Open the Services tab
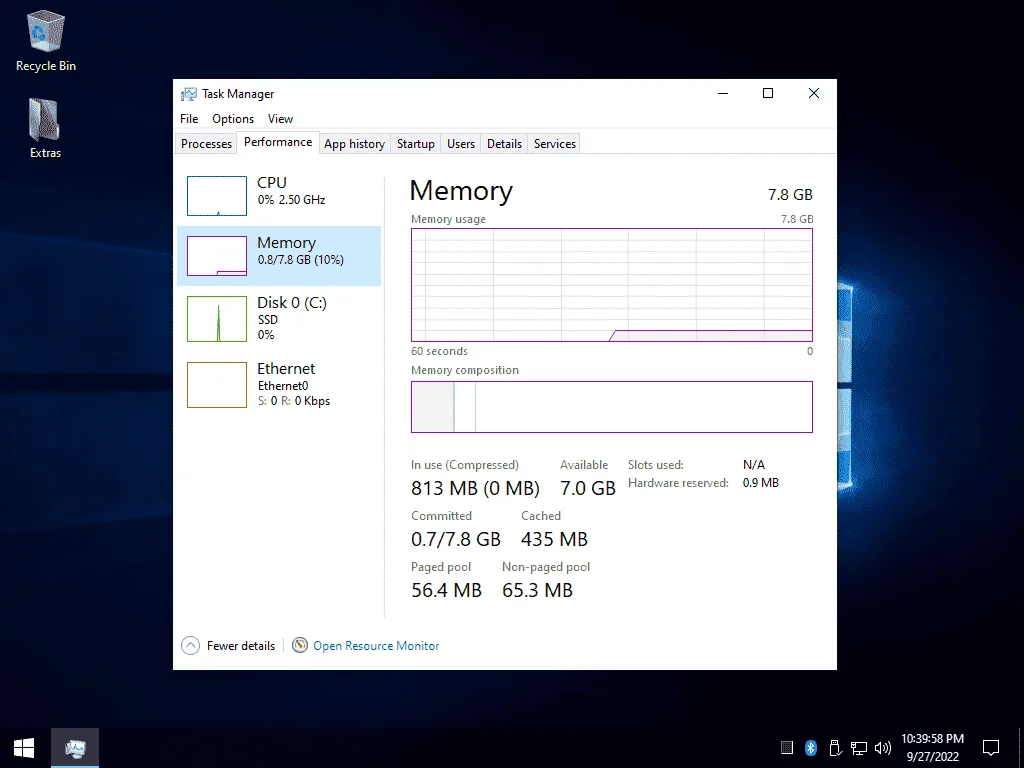 (555, 144)
